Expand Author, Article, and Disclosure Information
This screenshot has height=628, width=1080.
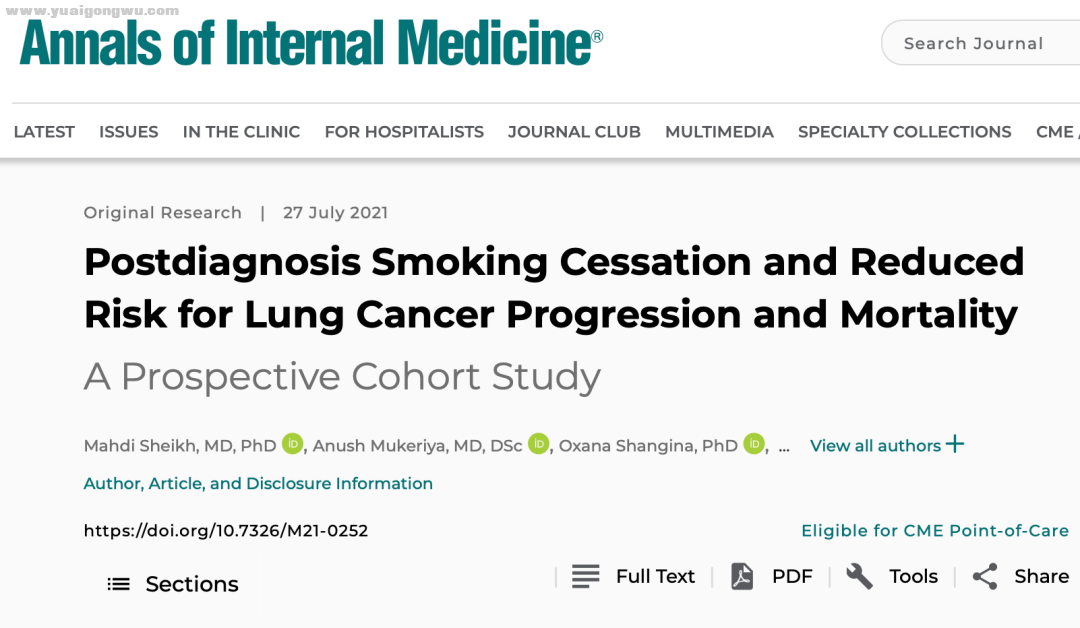(x=258, y=483)
